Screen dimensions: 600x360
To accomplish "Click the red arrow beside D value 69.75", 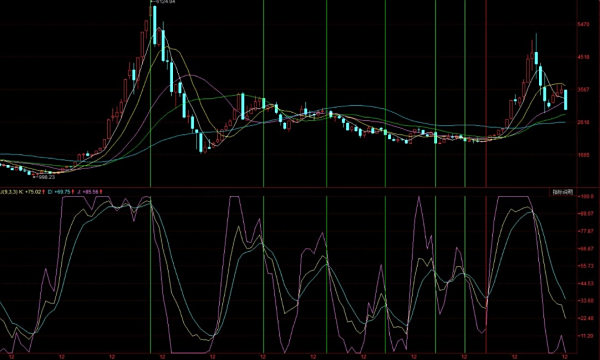I will (72, 192).
